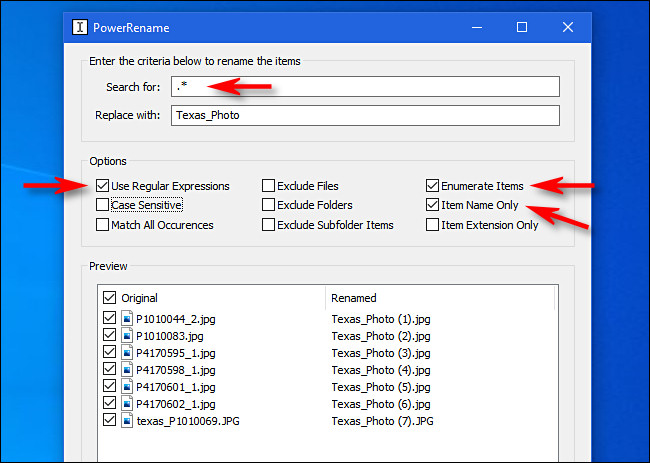Click file icon beside texas_P1010069.JPG
Viewport: 650px width, 463px height.
click(127, 421)
